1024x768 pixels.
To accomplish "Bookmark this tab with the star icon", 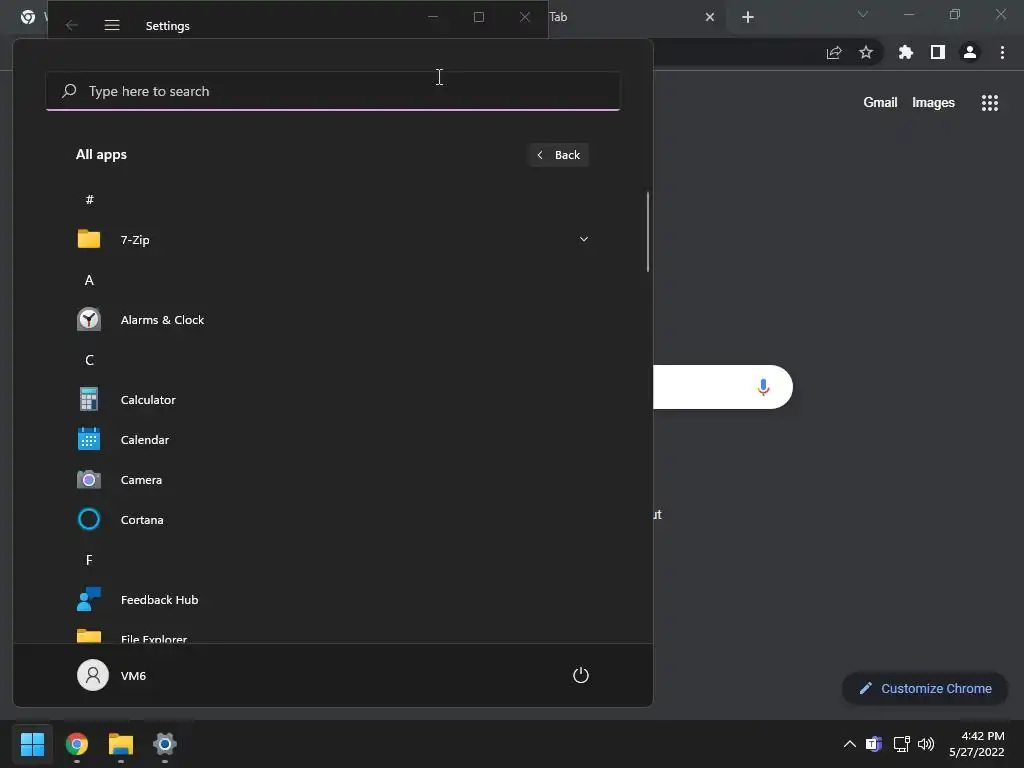I will click(x=866, y=52).
